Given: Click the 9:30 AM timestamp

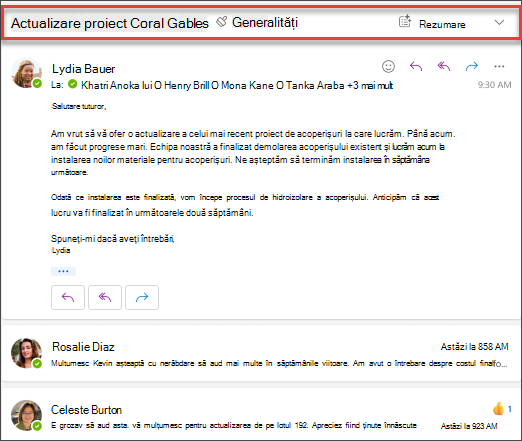Looking at the screenshot, I should pos(494,85).
